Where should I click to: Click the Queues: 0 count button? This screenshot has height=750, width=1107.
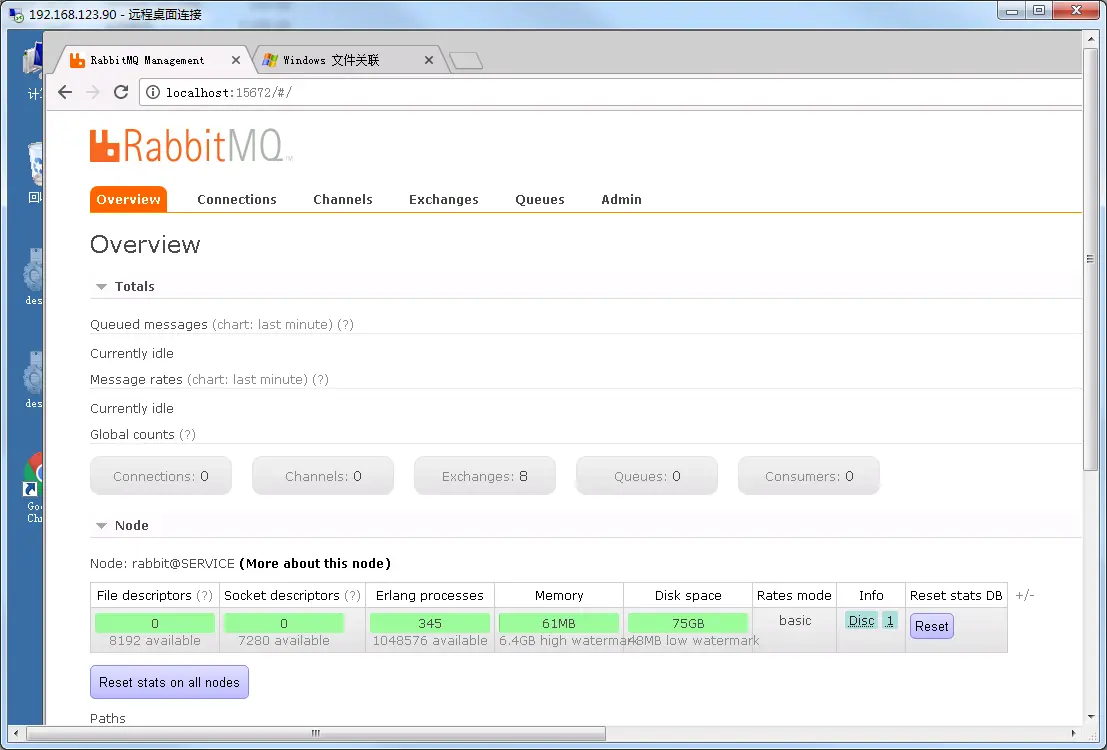point(647,476)
